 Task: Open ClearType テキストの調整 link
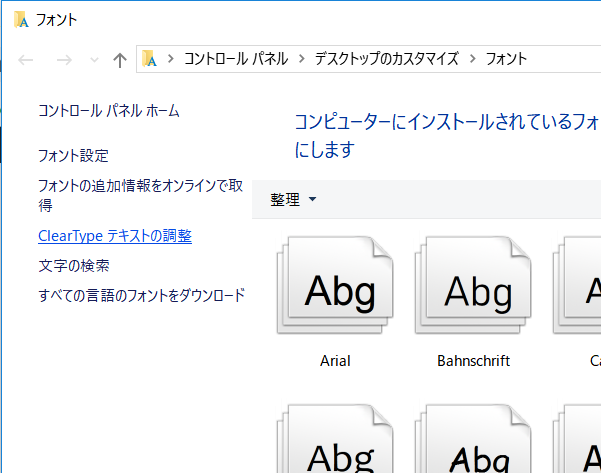115,236
